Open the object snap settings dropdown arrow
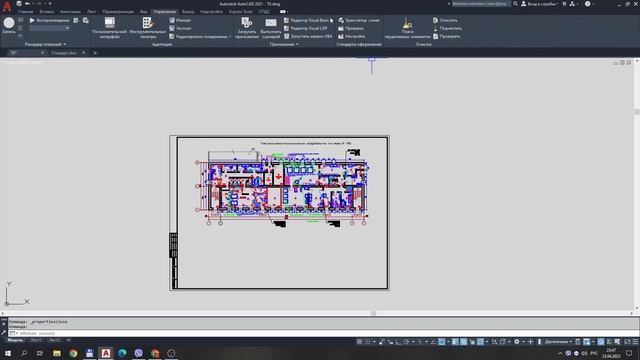Viewport: 640px width, 360px height. [448, 342]
